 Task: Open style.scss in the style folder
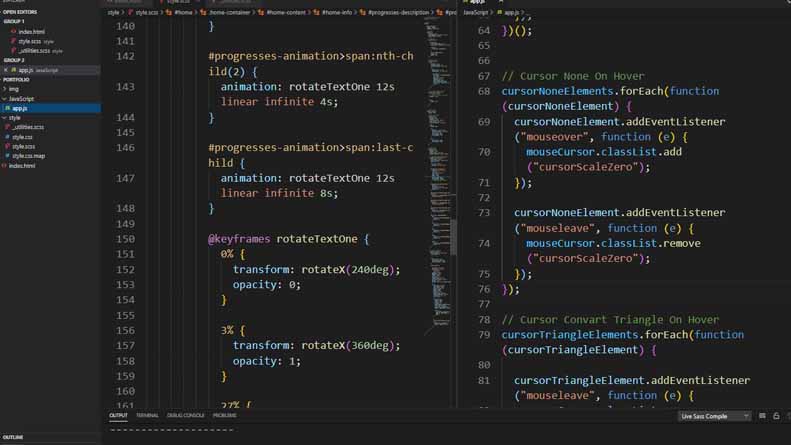[24, 147]
